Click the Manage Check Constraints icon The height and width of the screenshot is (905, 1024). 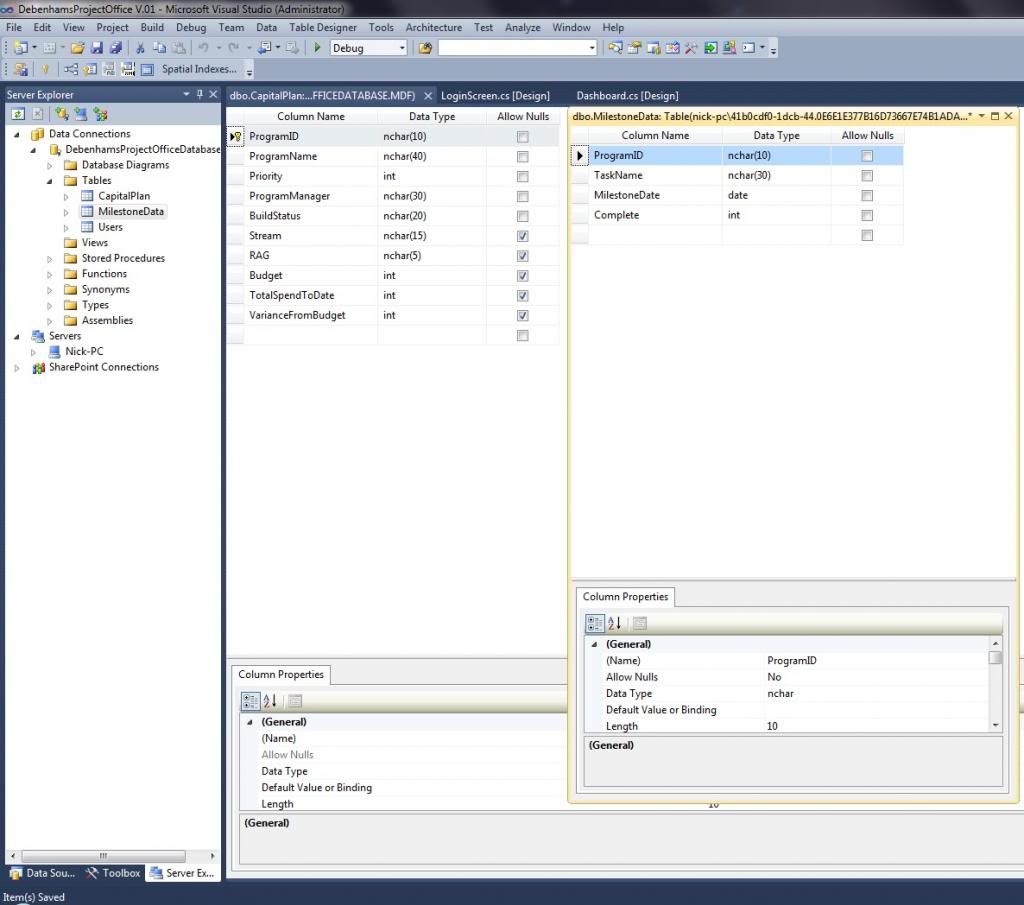(147, 69)
